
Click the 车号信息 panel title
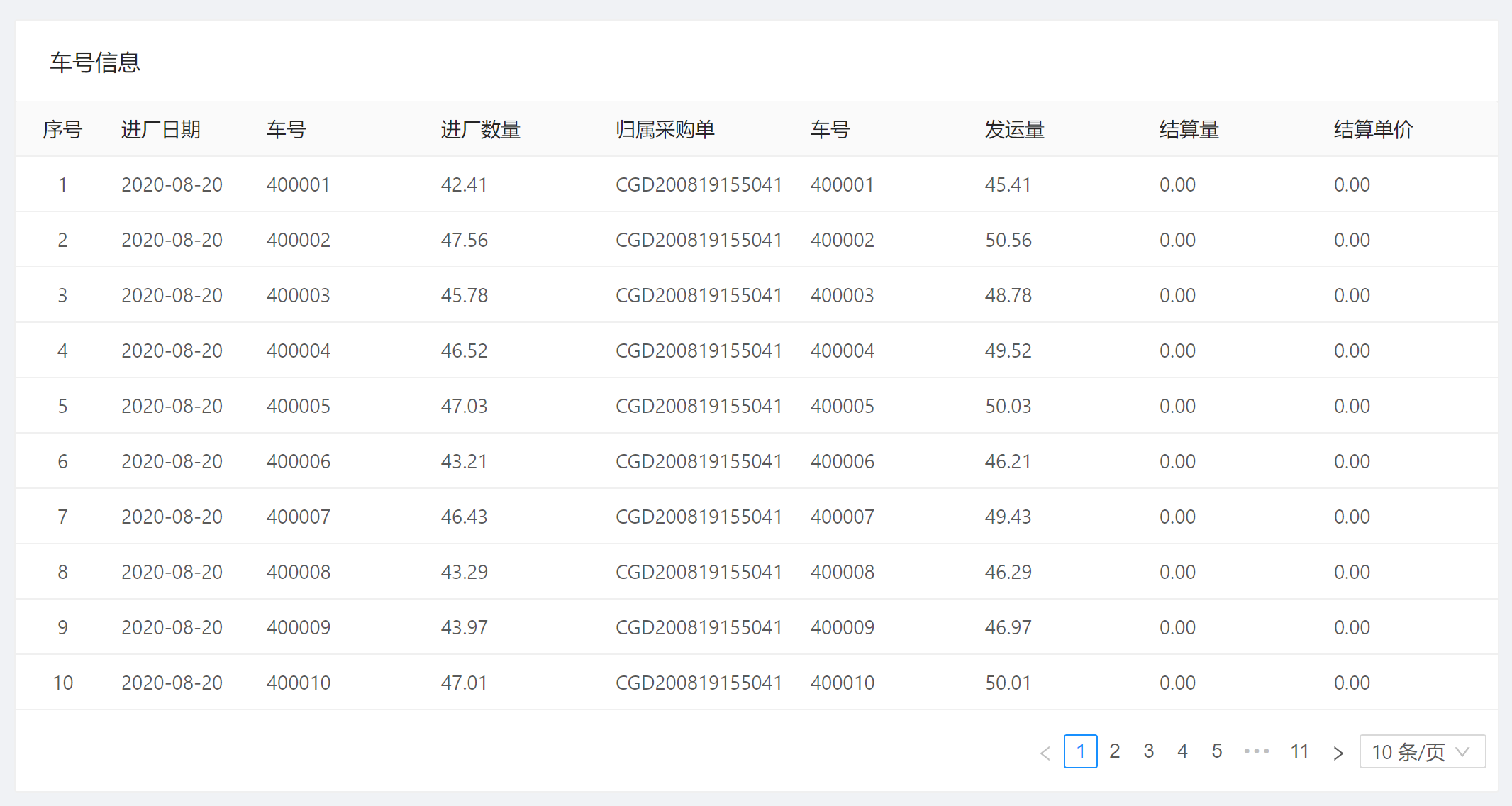(95, 62)
